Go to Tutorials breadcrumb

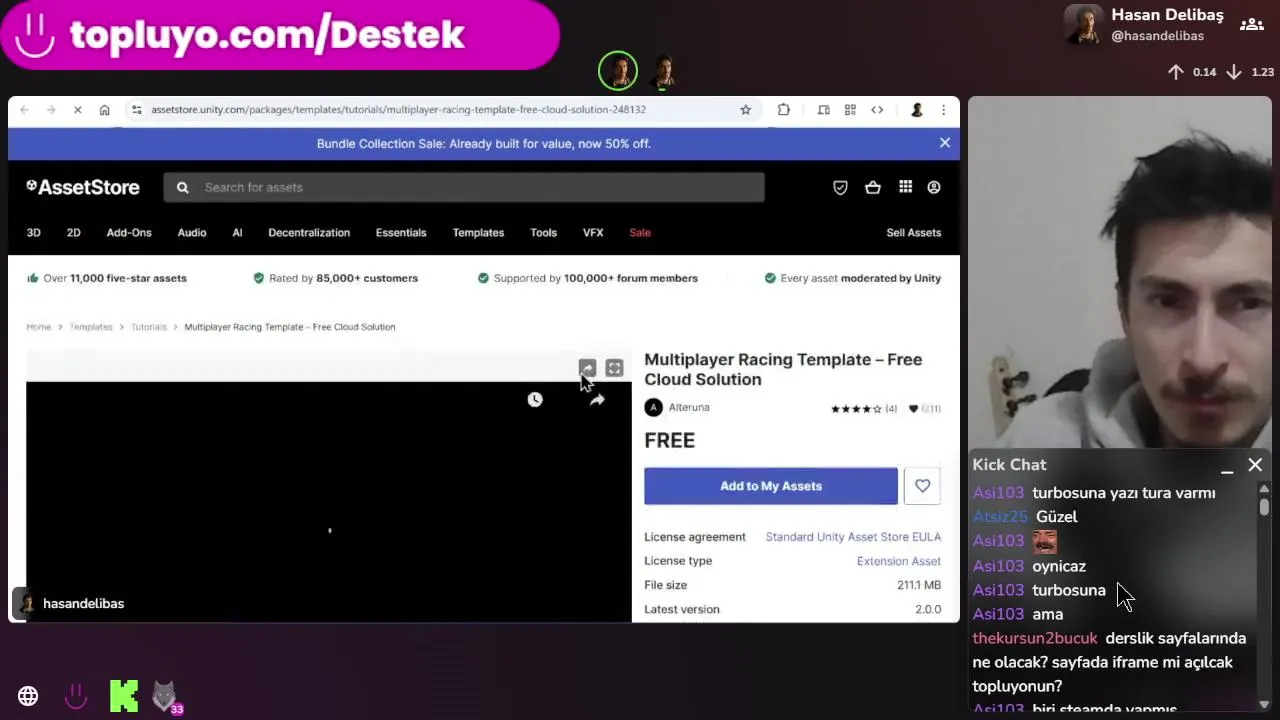(x=149, y=327)
